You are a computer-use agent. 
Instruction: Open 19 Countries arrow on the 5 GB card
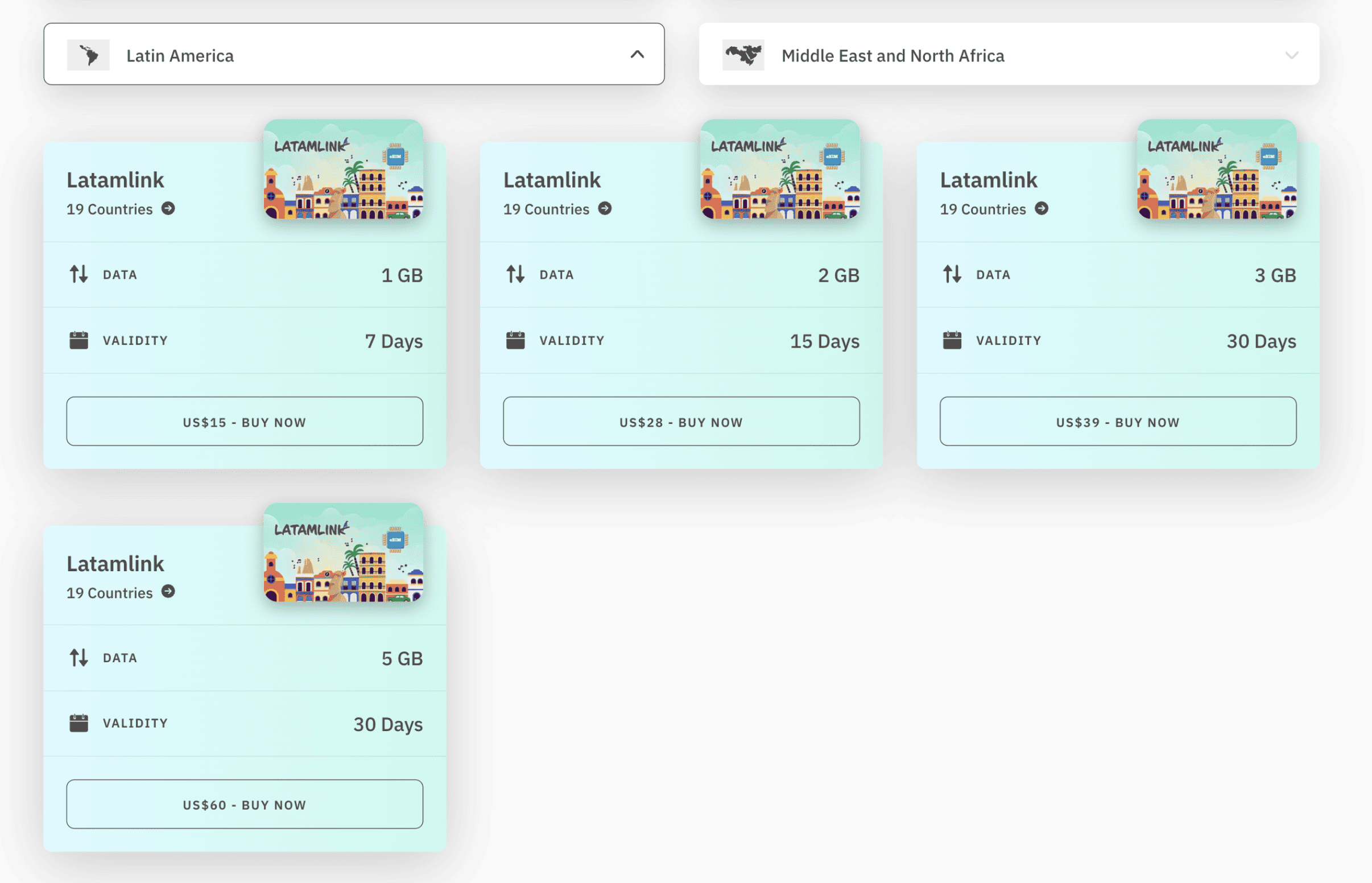click(x=168, y=592)
